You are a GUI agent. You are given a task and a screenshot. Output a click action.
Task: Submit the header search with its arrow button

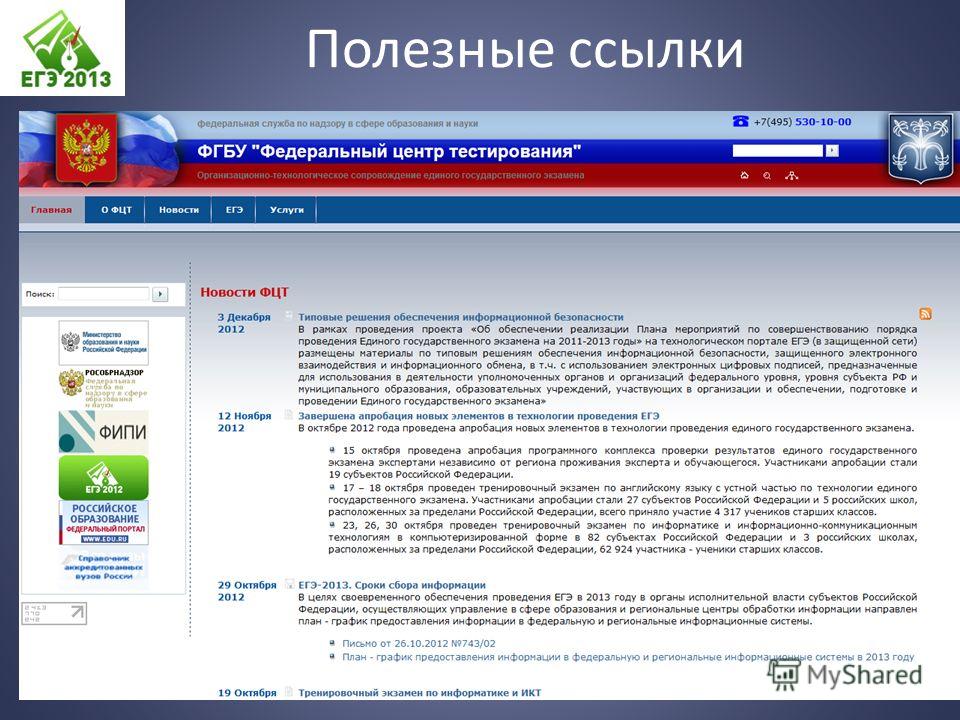coord(831,151)
